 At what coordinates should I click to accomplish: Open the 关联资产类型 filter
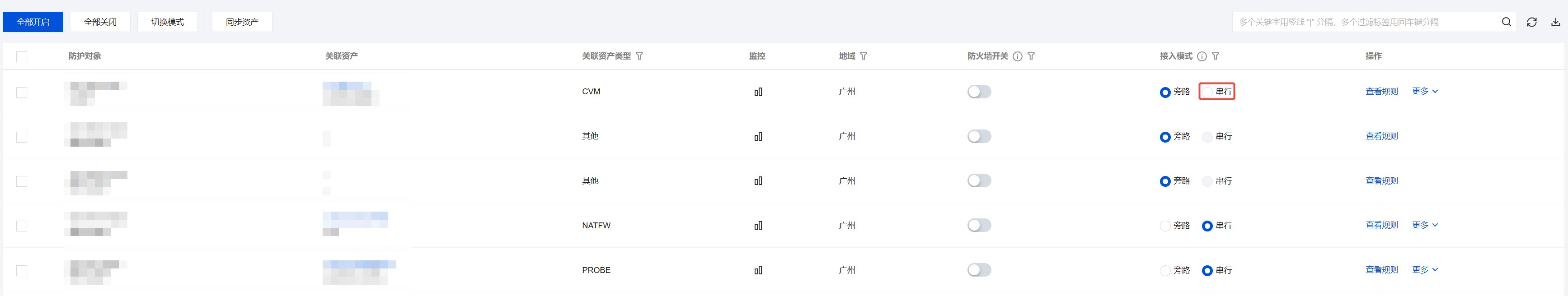point(639,56)
